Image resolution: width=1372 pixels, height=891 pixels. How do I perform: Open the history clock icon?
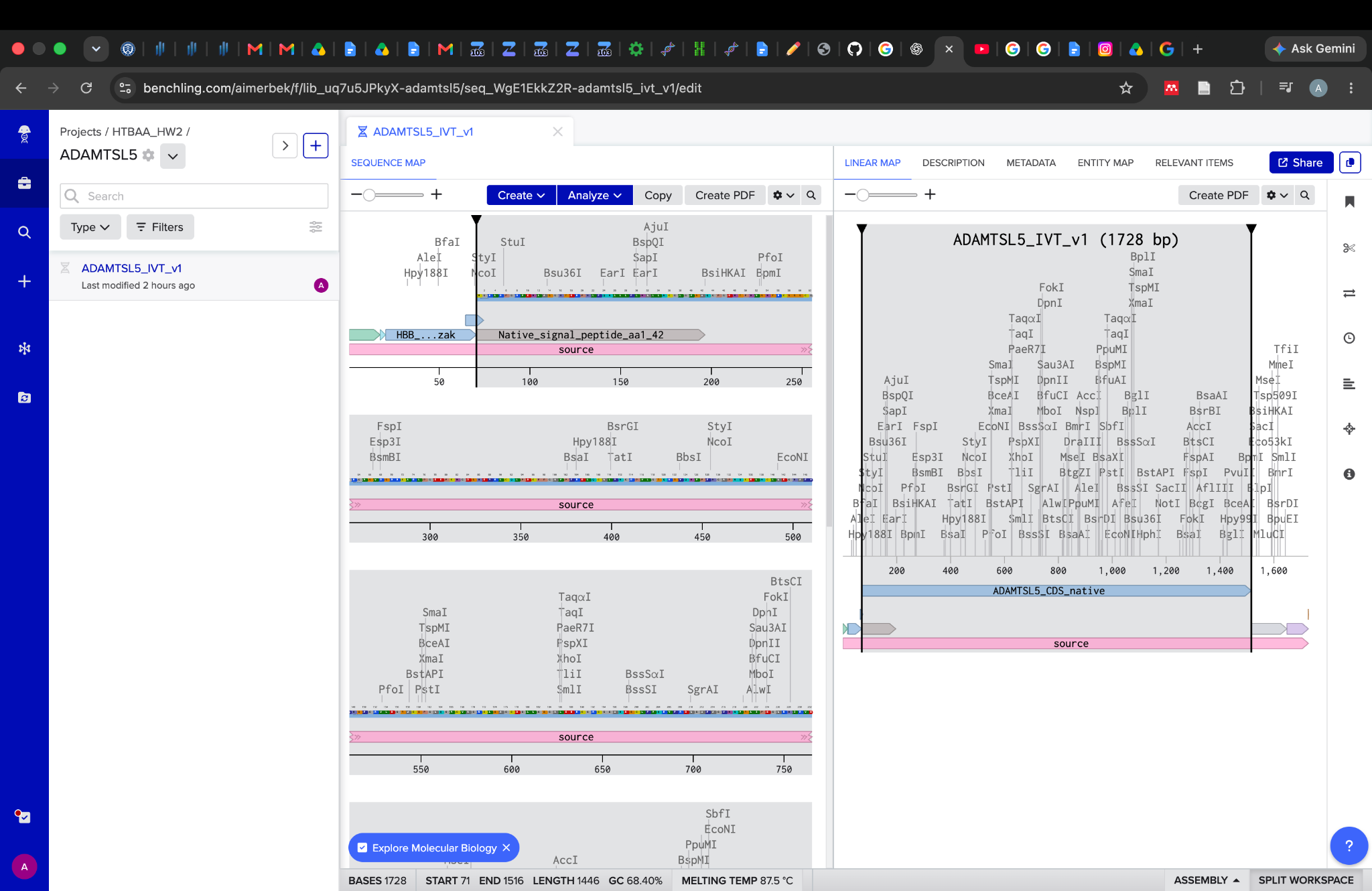point(1349,338)
